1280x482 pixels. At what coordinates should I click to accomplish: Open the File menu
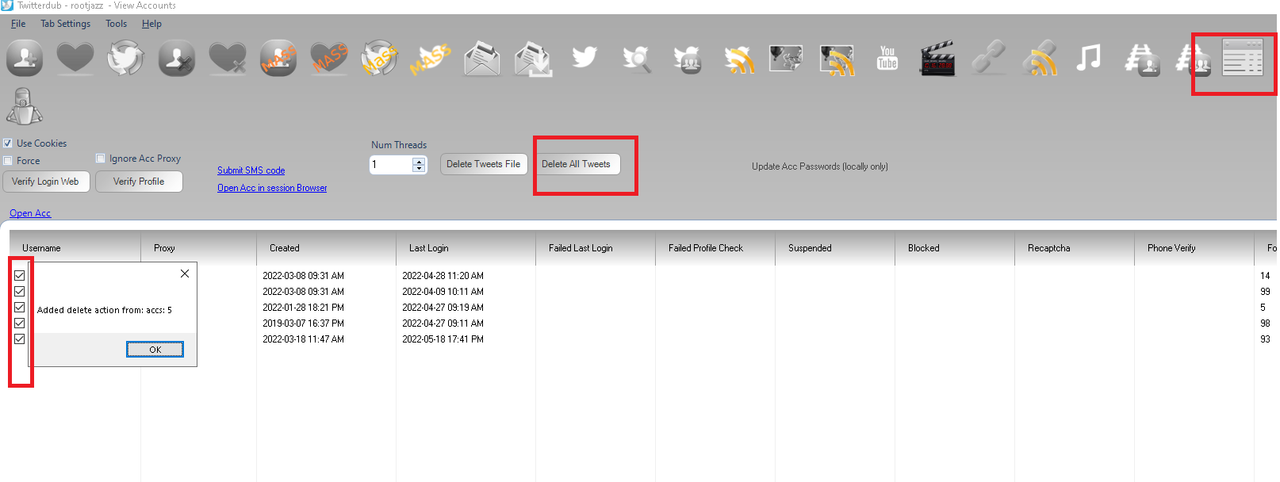click(x=18, y=23)
